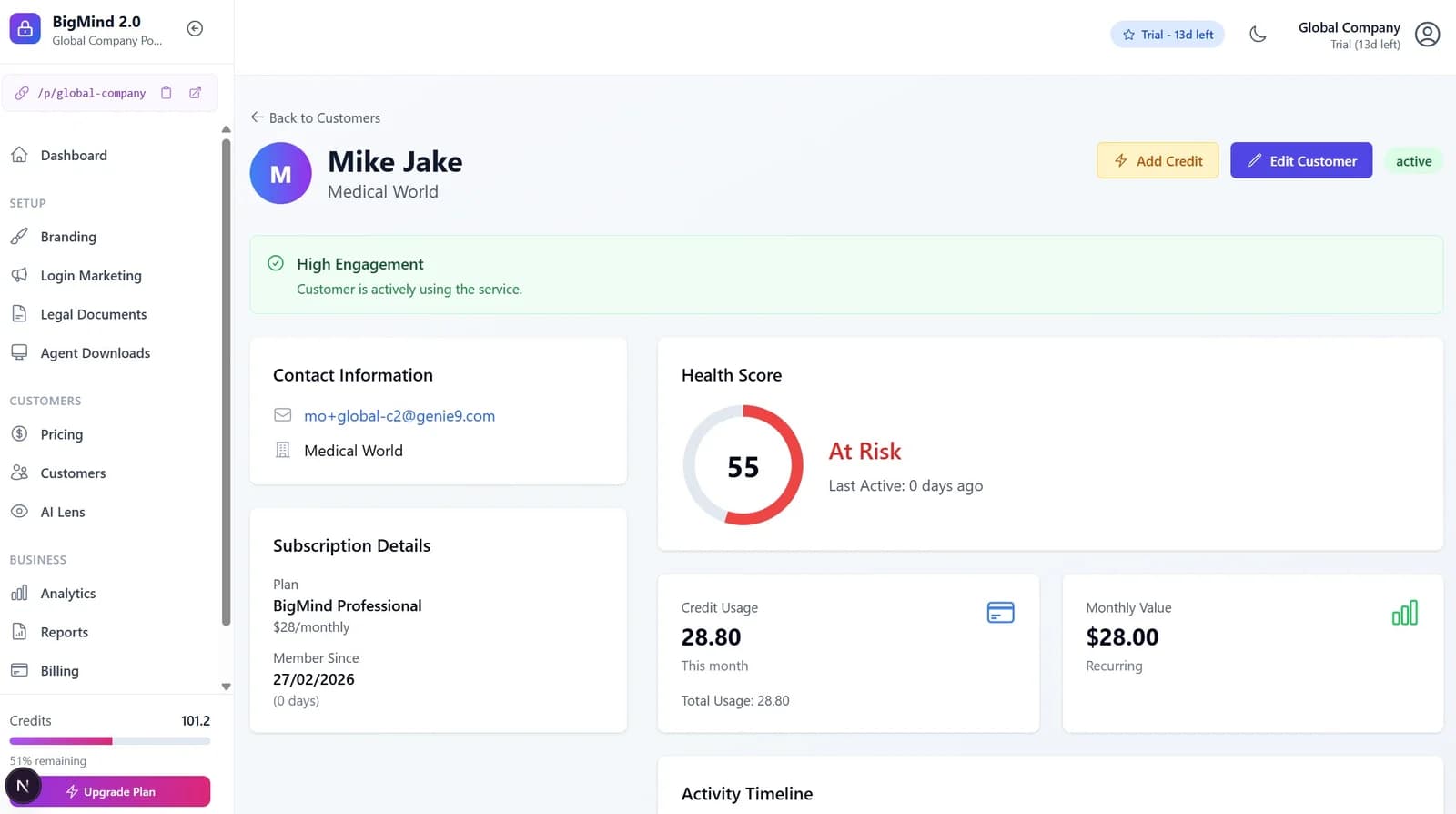1456x814 pixels.
Task: Click the 27/02/2026 member since date
Action: (x=314, y=679)
